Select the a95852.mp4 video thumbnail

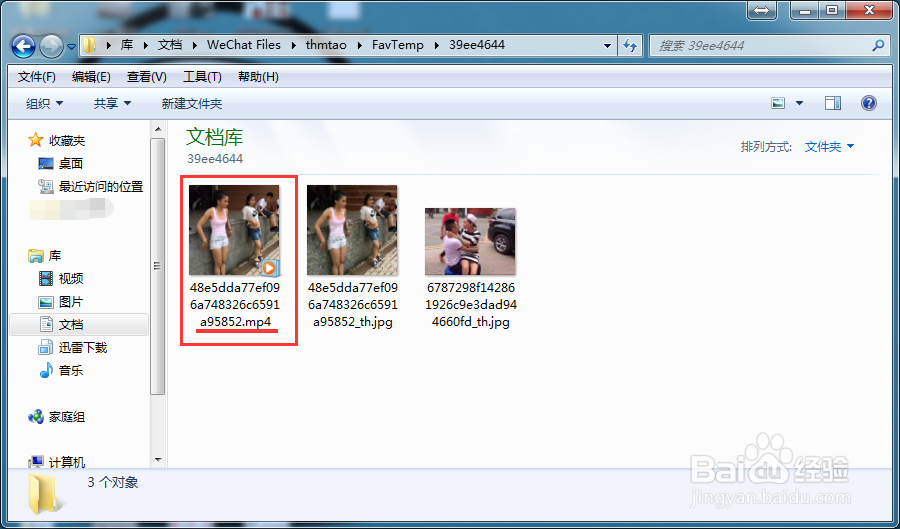(234, 230)
